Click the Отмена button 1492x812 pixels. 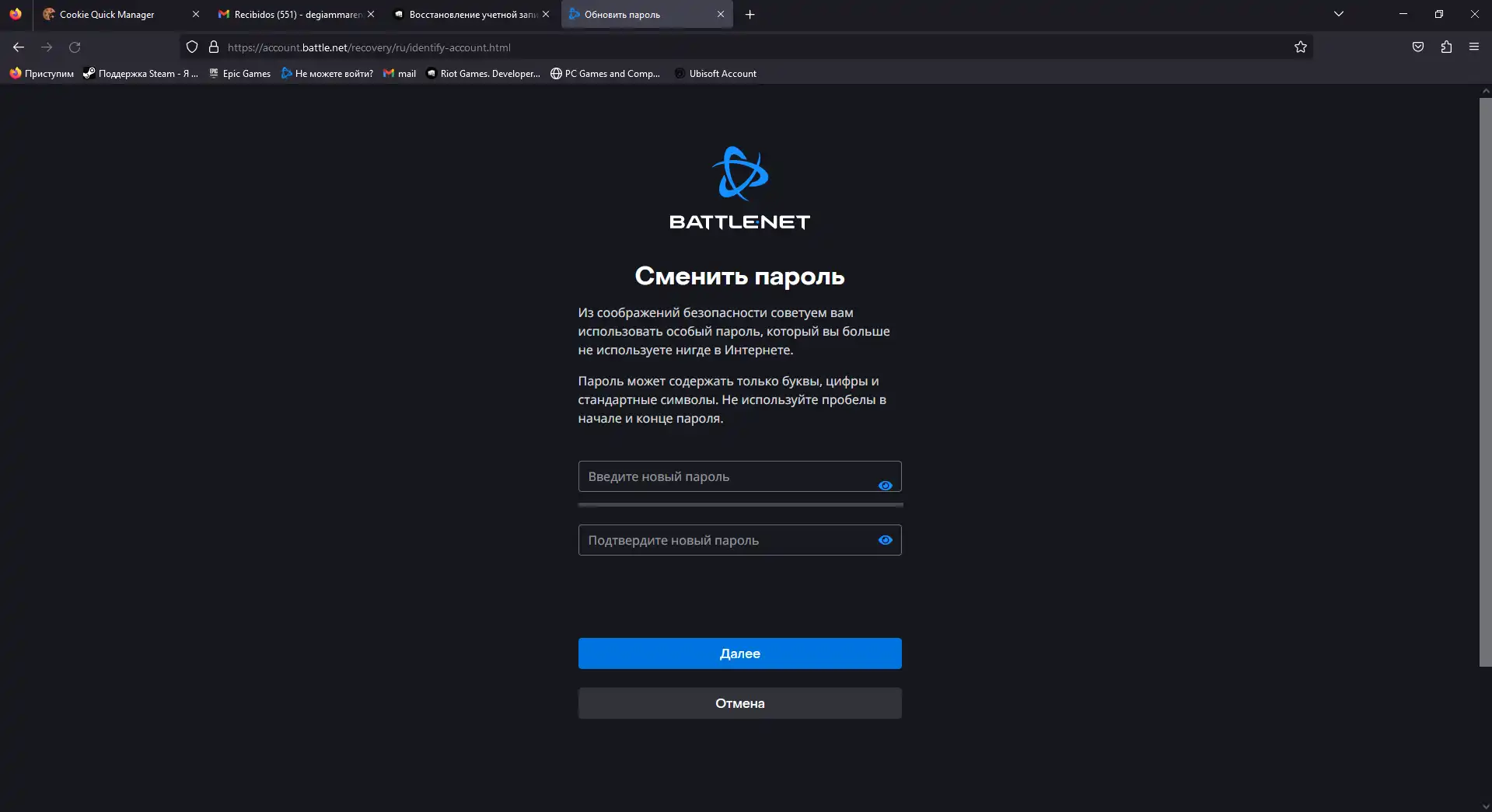[739, 703]
